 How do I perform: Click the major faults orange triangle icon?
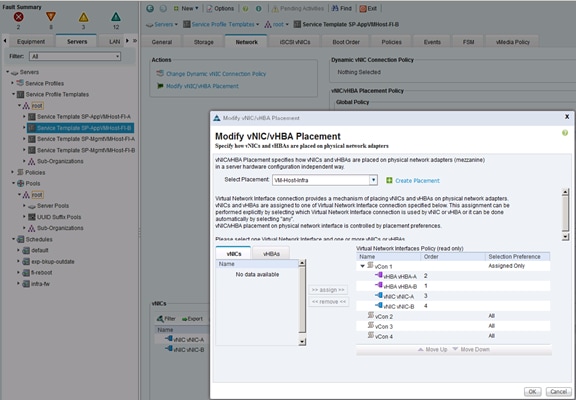(51, 17)
